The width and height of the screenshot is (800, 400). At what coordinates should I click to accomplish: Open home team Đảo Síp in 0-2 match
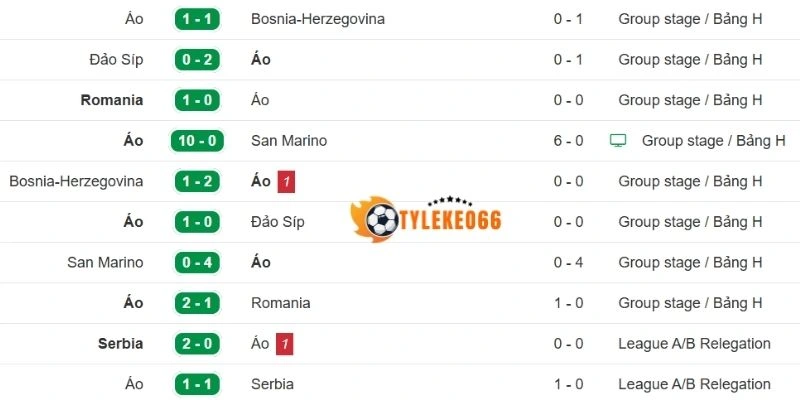click(116, 60)
